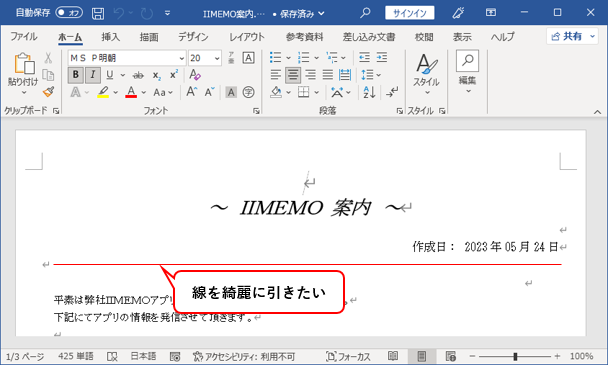Viewport: 608px width, 365px height.
Task: Click the Accessibility status button
Action: point(244,356)
